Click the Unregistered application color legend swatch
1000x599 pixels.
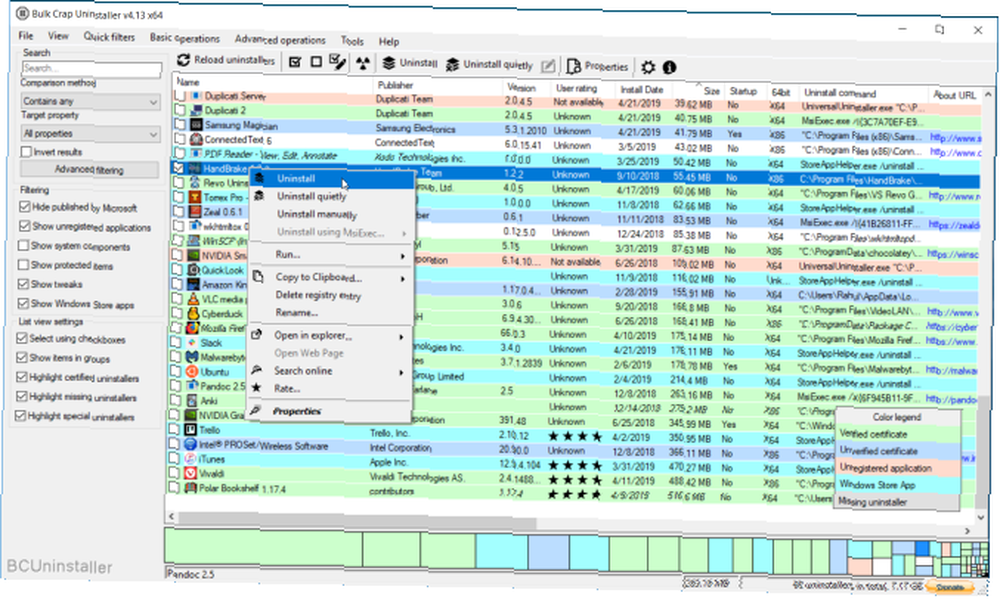897,468
